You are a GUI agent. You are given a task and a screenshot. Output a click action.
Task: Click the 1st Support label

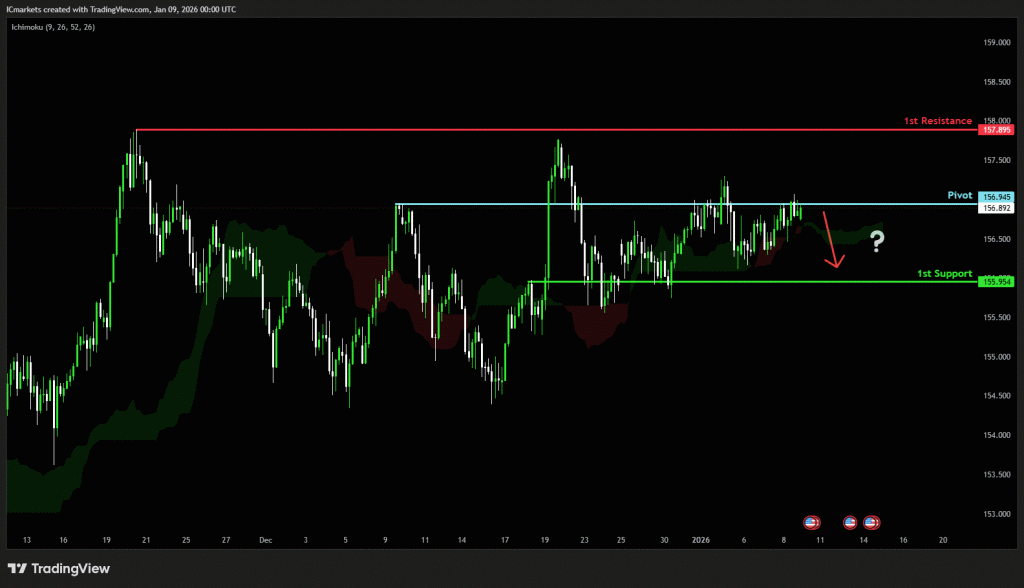944,273
